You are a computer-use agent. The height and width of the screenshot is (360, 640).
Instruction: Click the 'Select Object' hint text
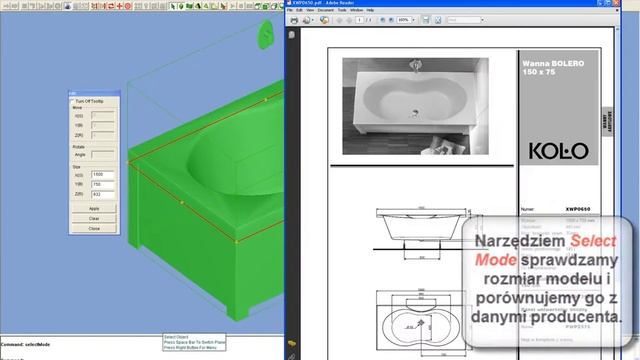click(x=176, y=337)
